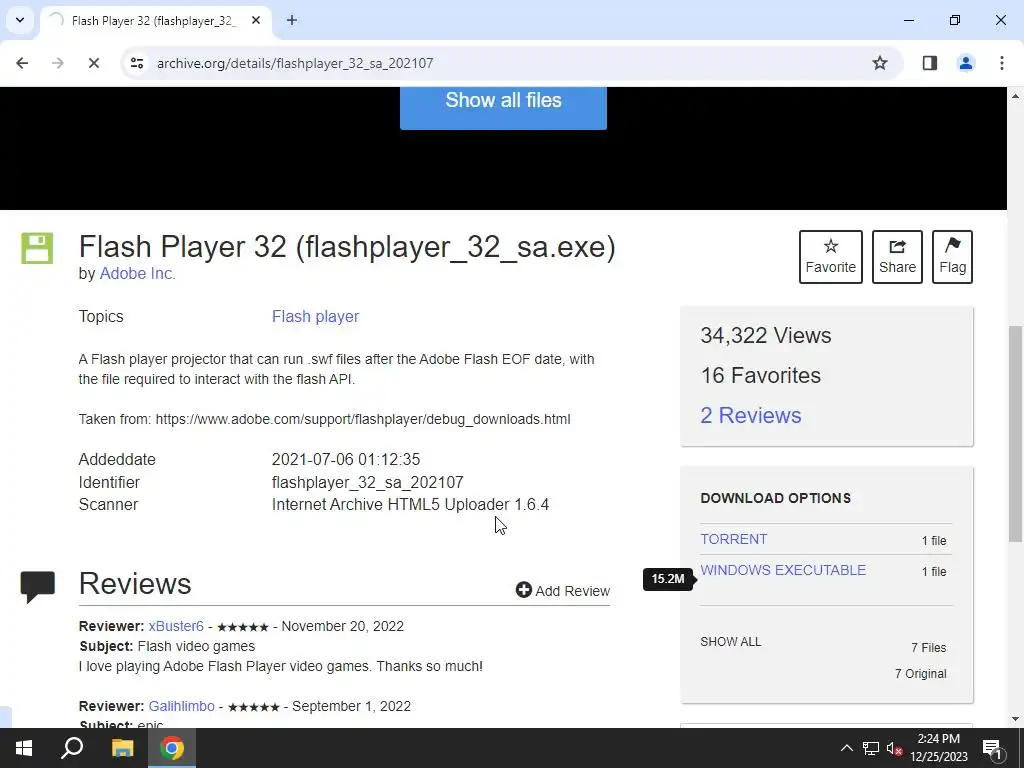This screenshot has width=1024, height=768.
Task: Show hidden system tray icons
Action: click(846, 748)
